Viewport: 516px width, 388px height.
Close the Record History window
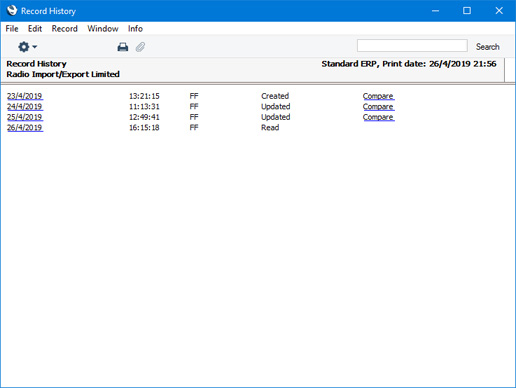click(499, 11)
